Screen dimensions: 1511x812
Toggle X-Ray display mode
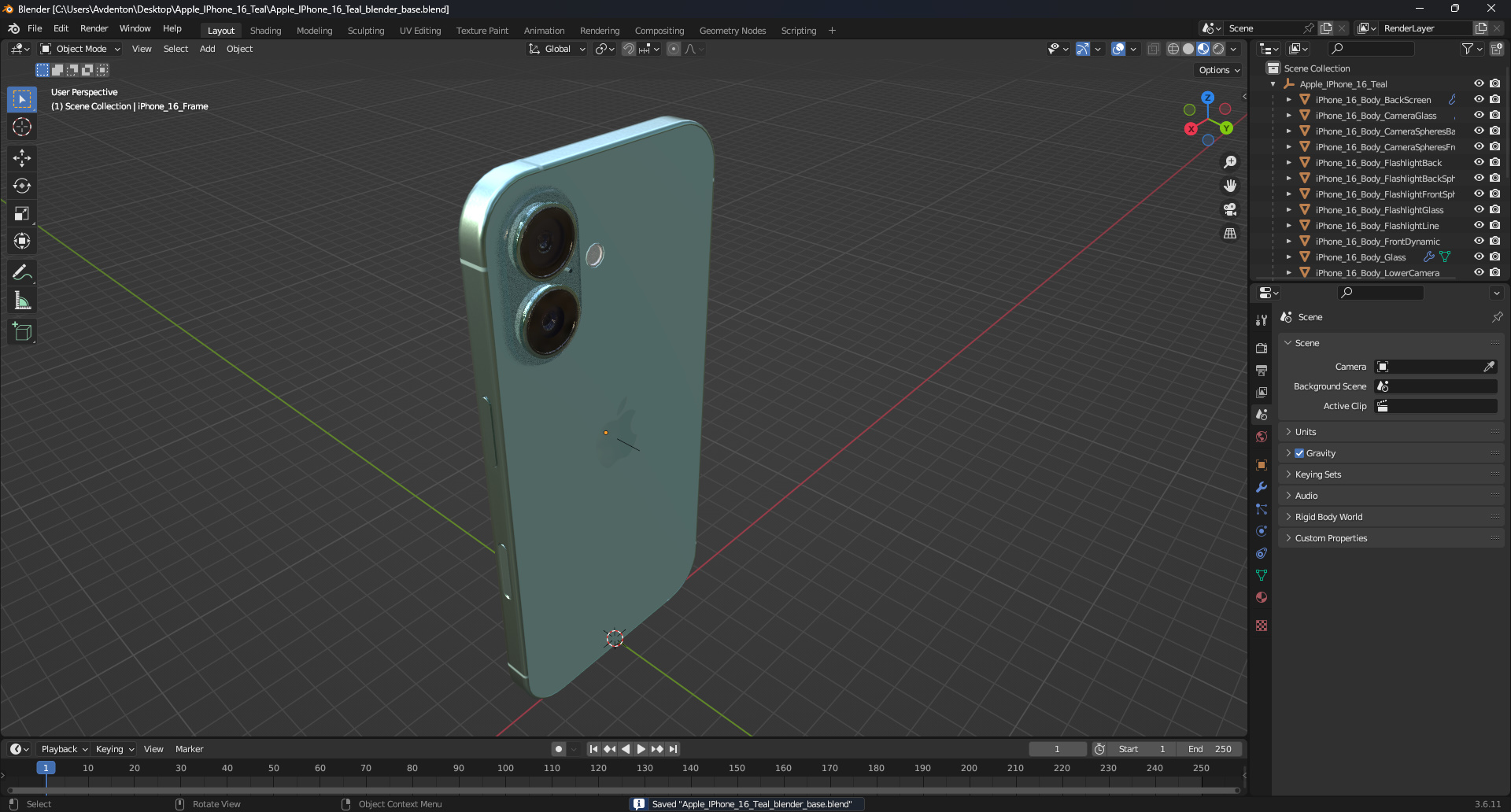1153,49
